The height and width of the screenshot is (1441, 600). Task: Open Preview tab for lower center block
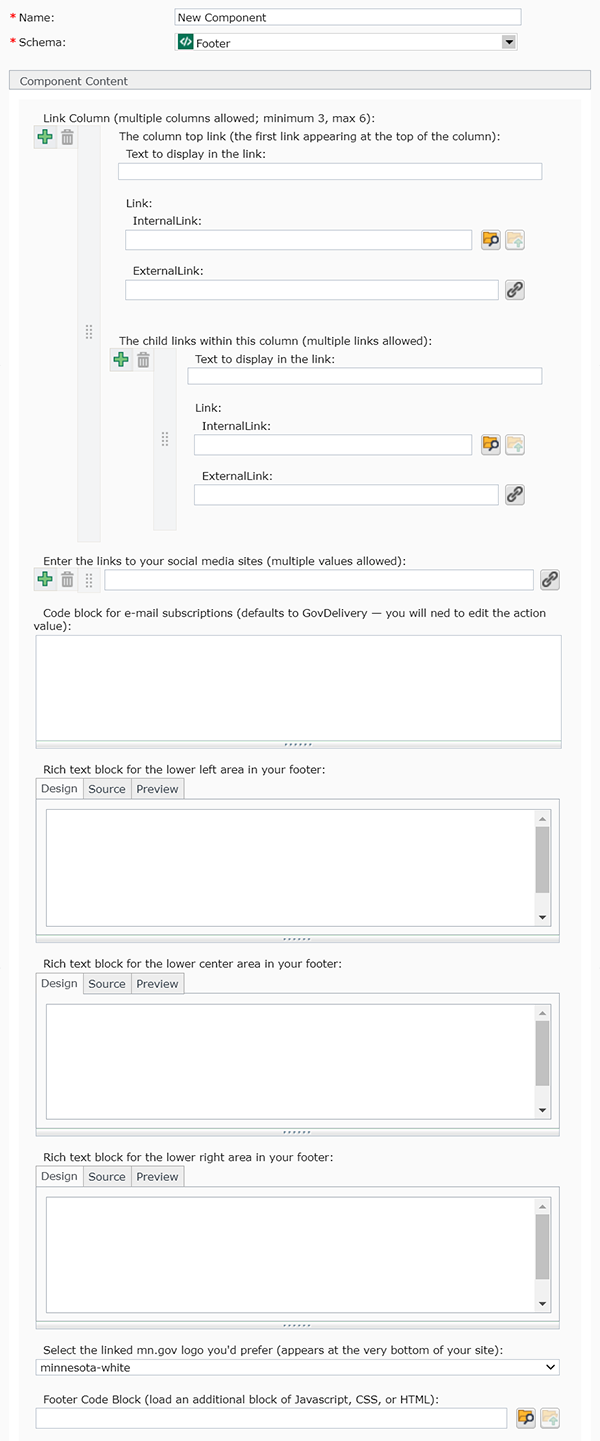(157, 984)
